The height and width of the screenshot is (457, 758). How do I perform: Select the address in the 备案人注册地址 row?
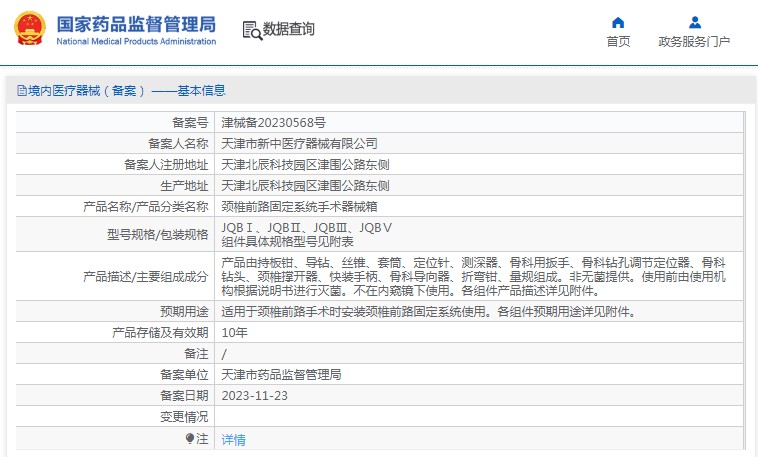[x=306, y=165]
